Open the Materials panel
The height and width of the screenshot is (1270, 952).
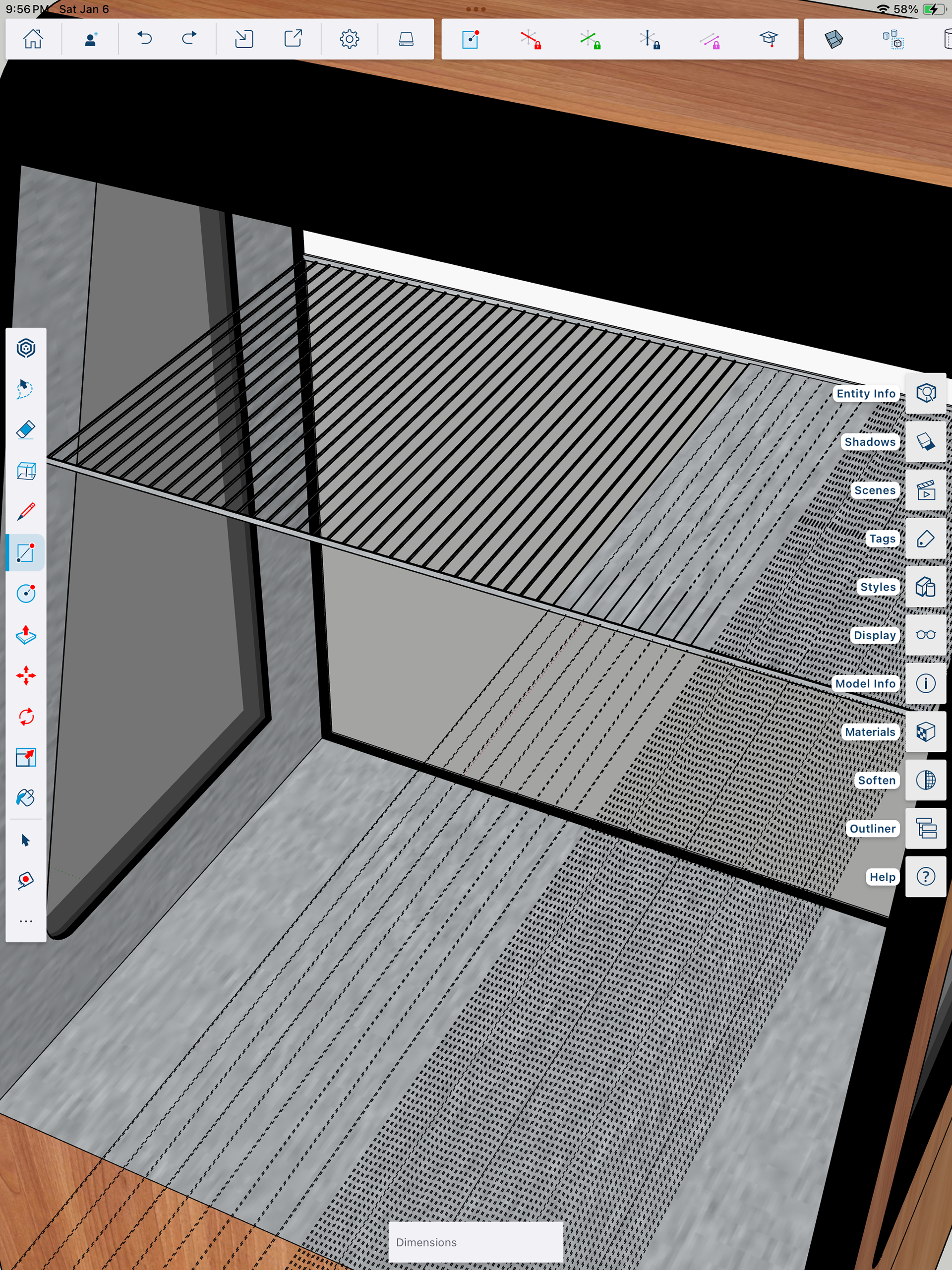[x=925, y=732]
